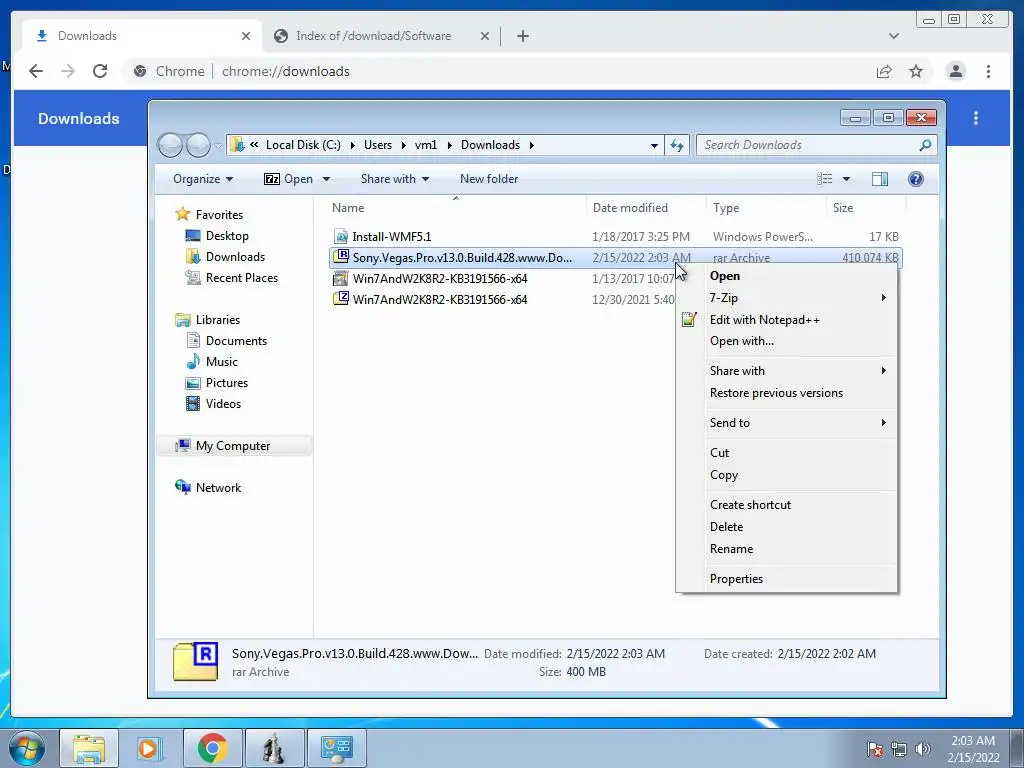Choose Cut from context menu
The height and width of the screenshot is (768, 1024).
(x=787, y=453)
